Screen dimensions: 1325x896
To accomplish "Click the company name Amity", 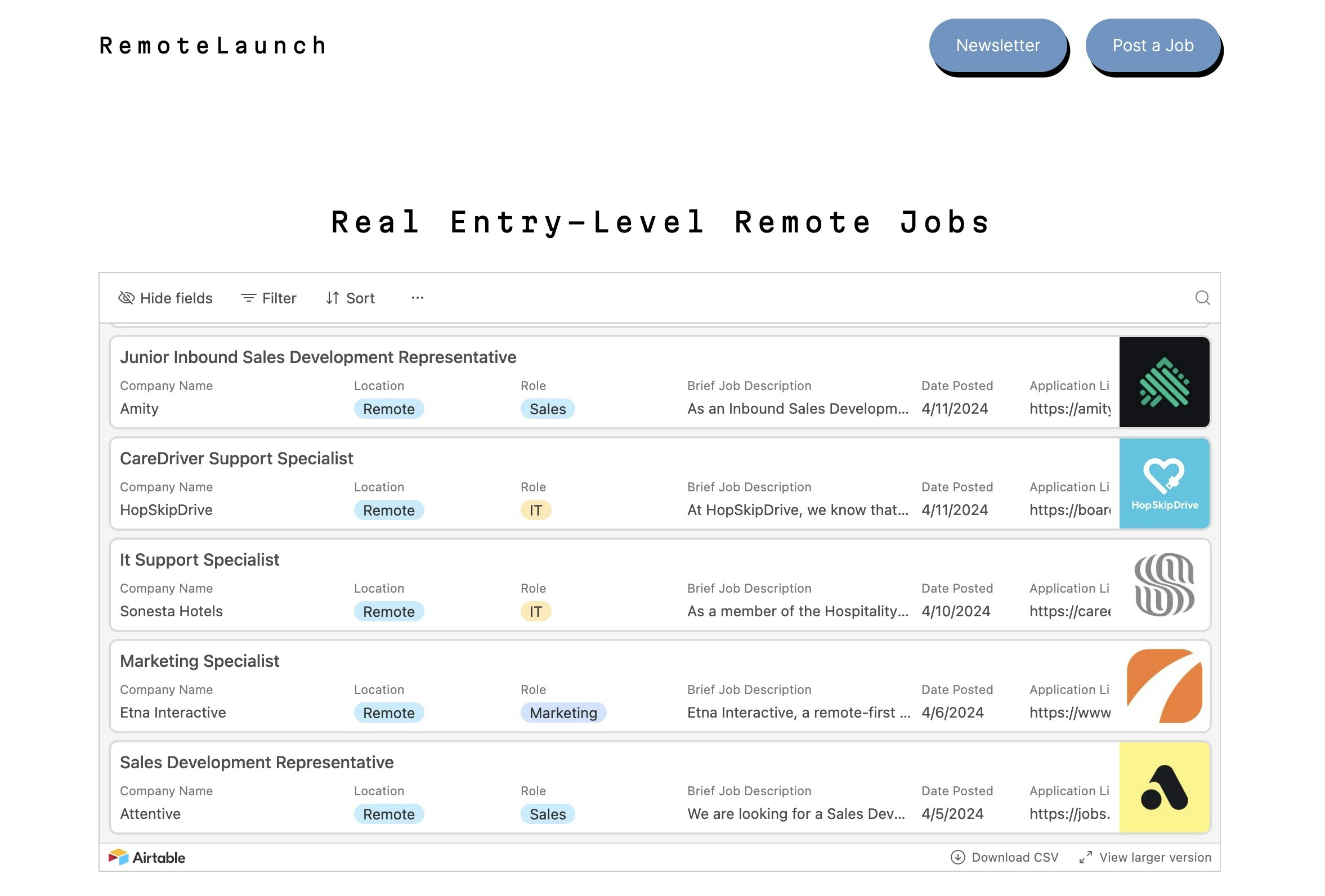I will click(x=139, y=409).
